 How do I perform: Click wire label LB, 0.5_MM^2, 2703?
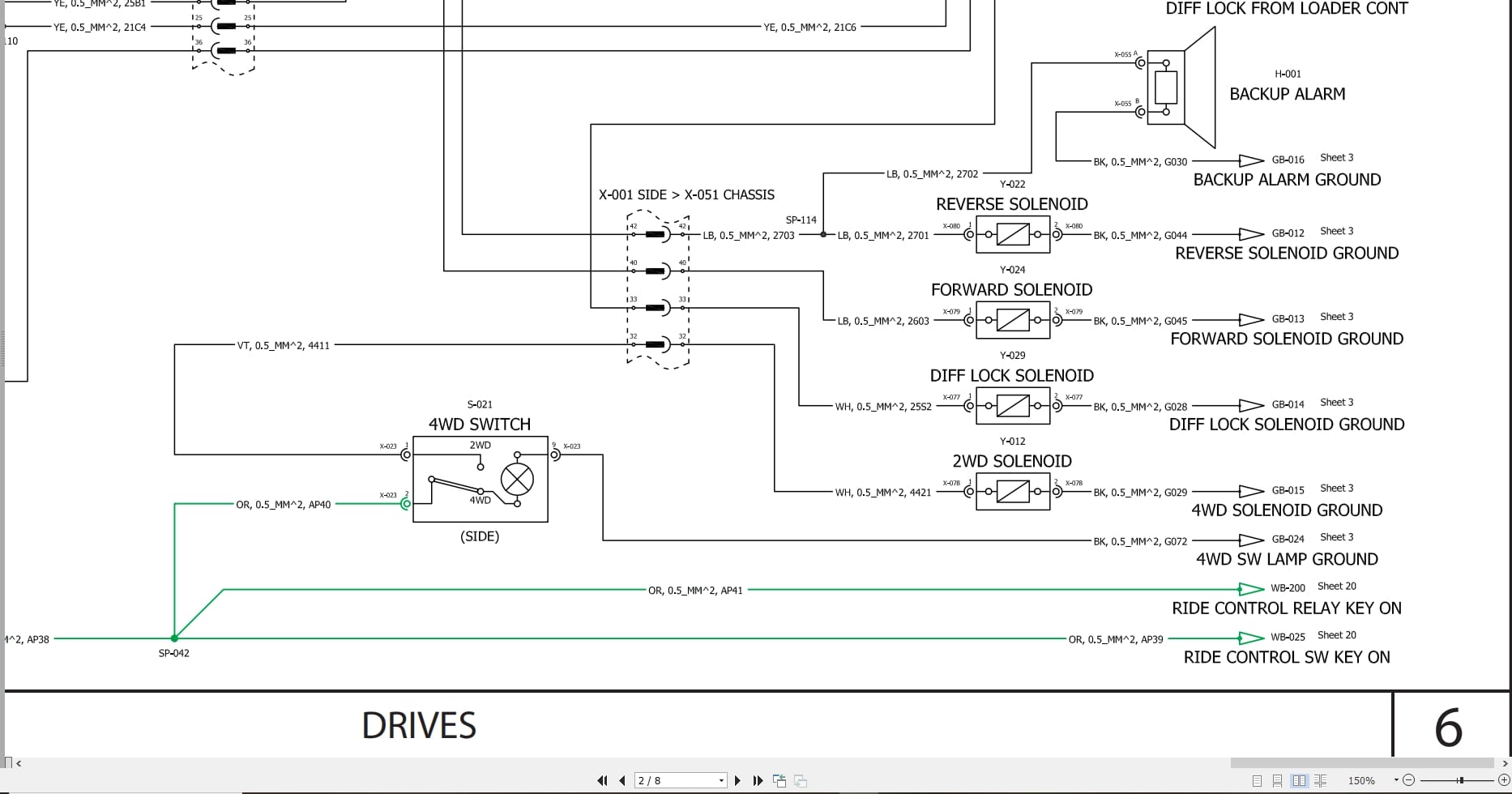coord(748,236)
